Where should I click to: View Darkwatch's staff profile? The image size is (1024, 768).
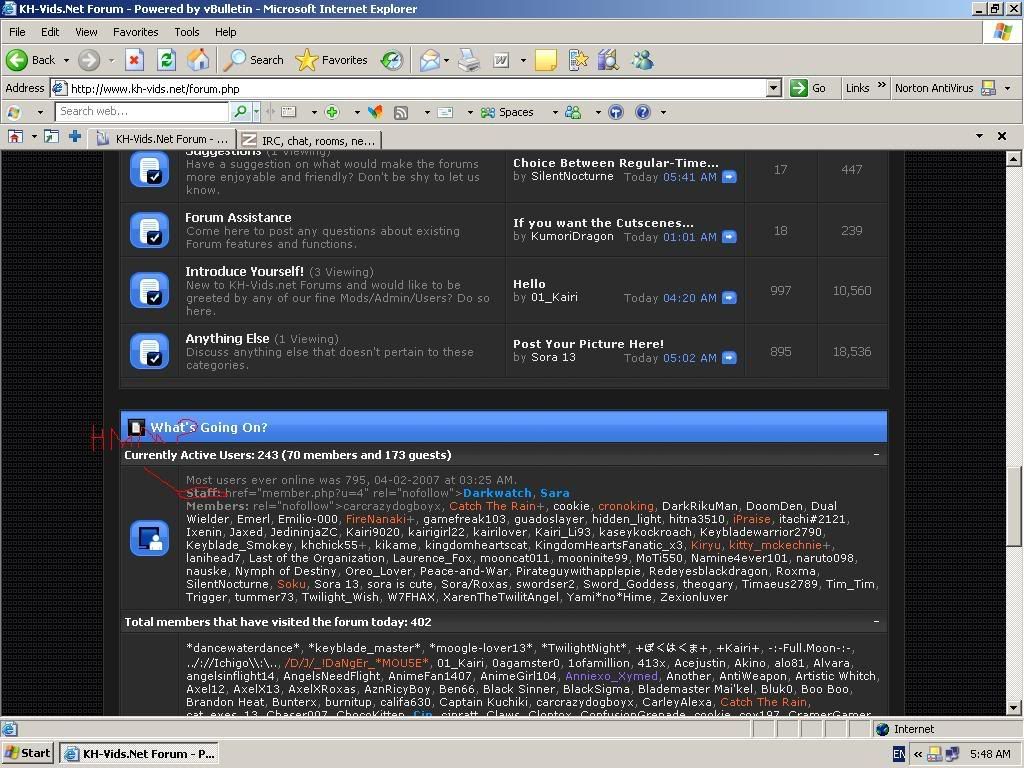pyautogui.click(x=497, y=493)
